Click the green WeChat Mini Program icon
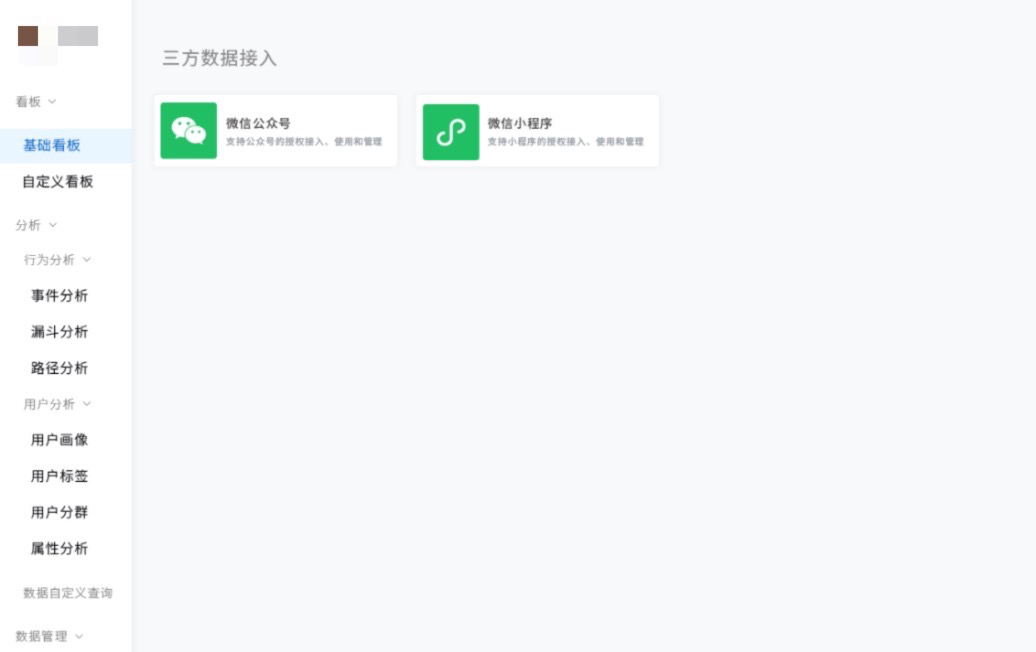1036x652 pixels. click(451, 131)
